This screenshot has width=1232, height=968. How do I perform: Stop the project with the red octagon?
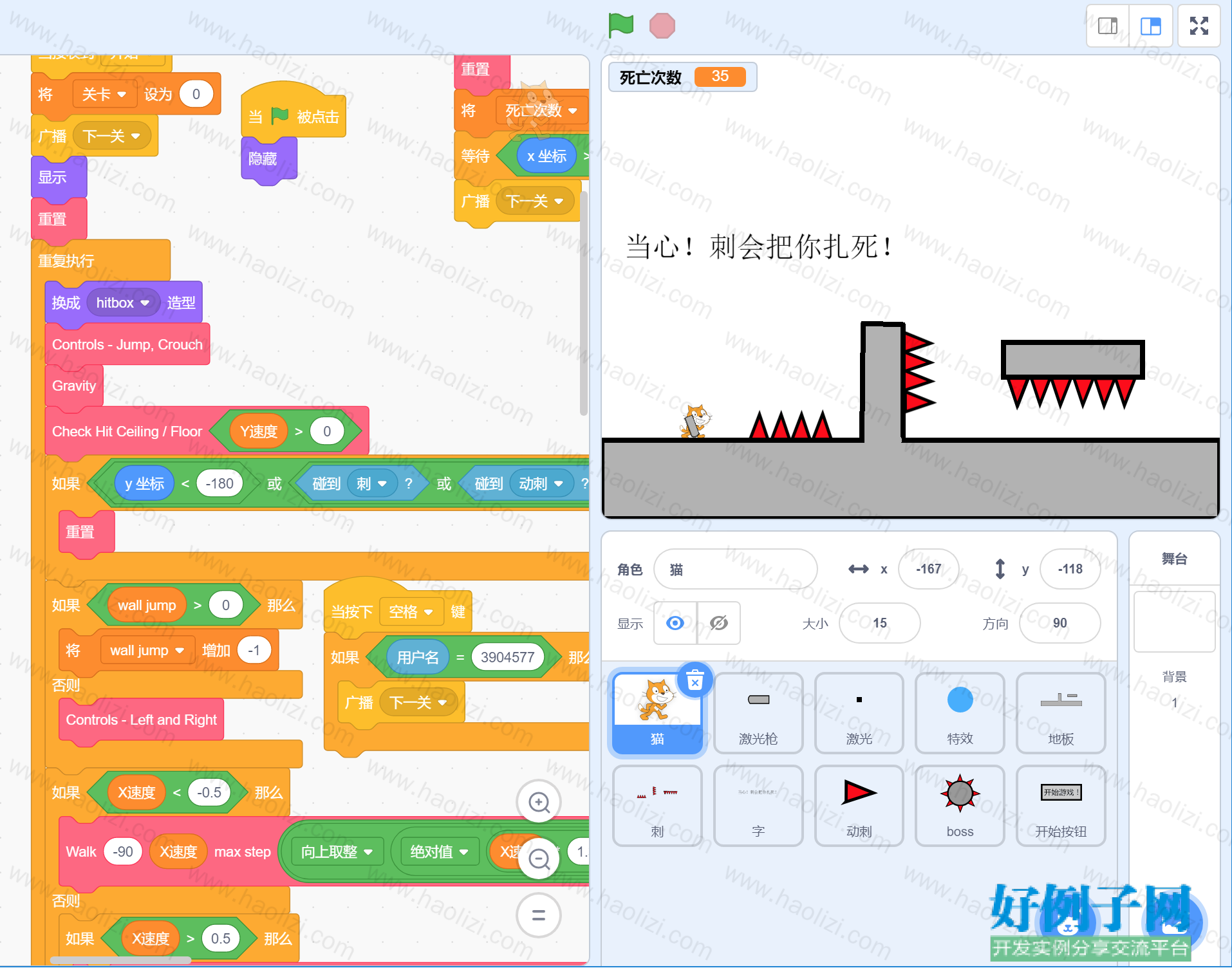662,26
